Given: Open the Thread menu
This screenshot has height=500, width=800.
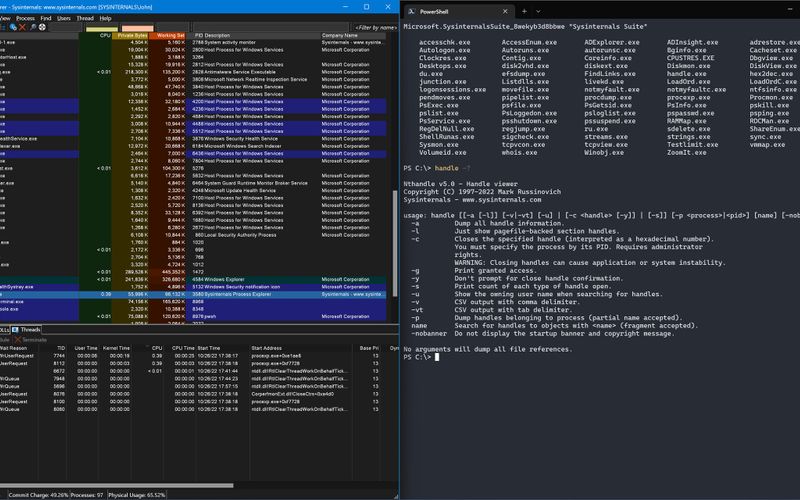Looking at the screenshot, I should [x=84, y=18].
